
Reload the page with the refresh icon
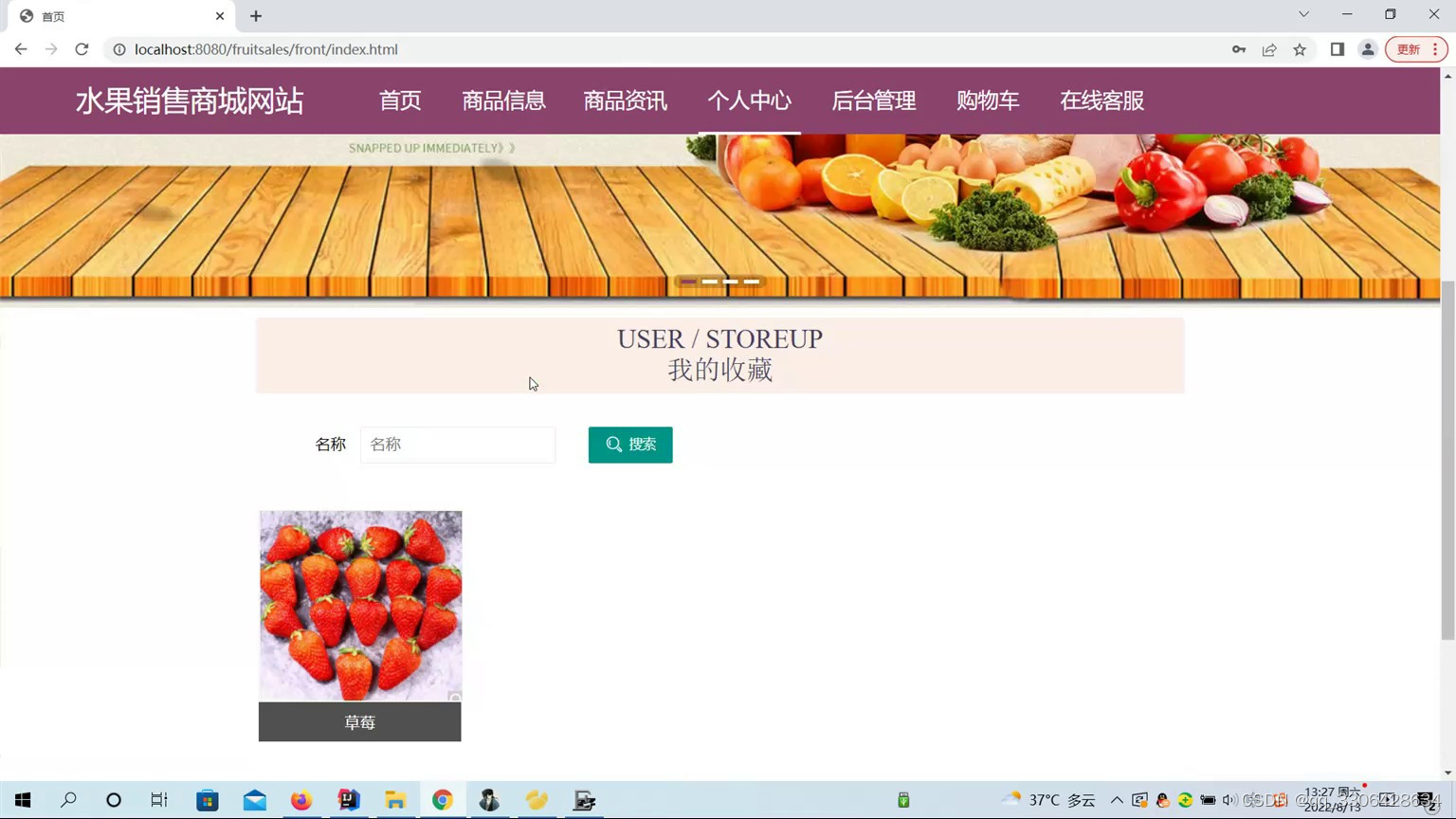(82, 49)
